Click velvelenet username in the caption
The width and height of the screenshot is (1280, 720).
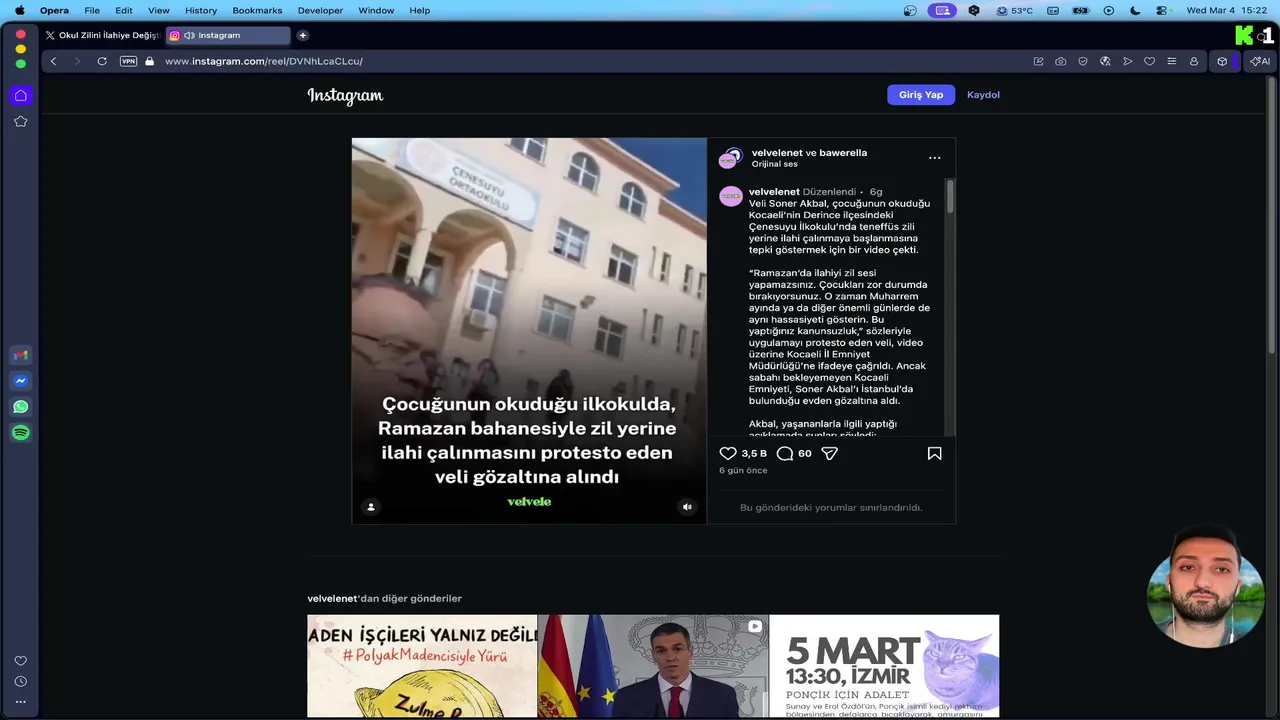point(774,192)
